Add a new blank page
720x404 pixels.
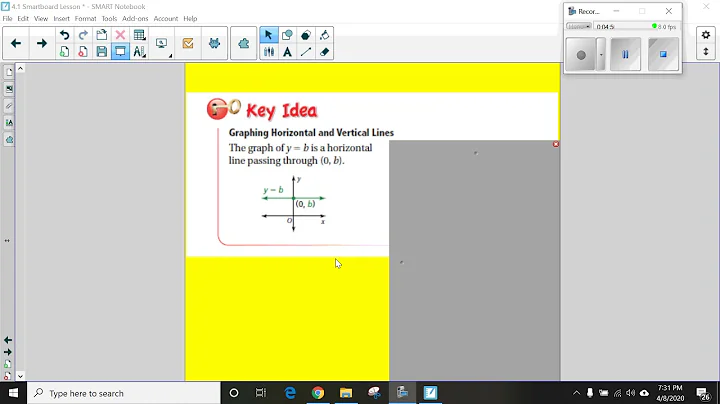(64, 51)
